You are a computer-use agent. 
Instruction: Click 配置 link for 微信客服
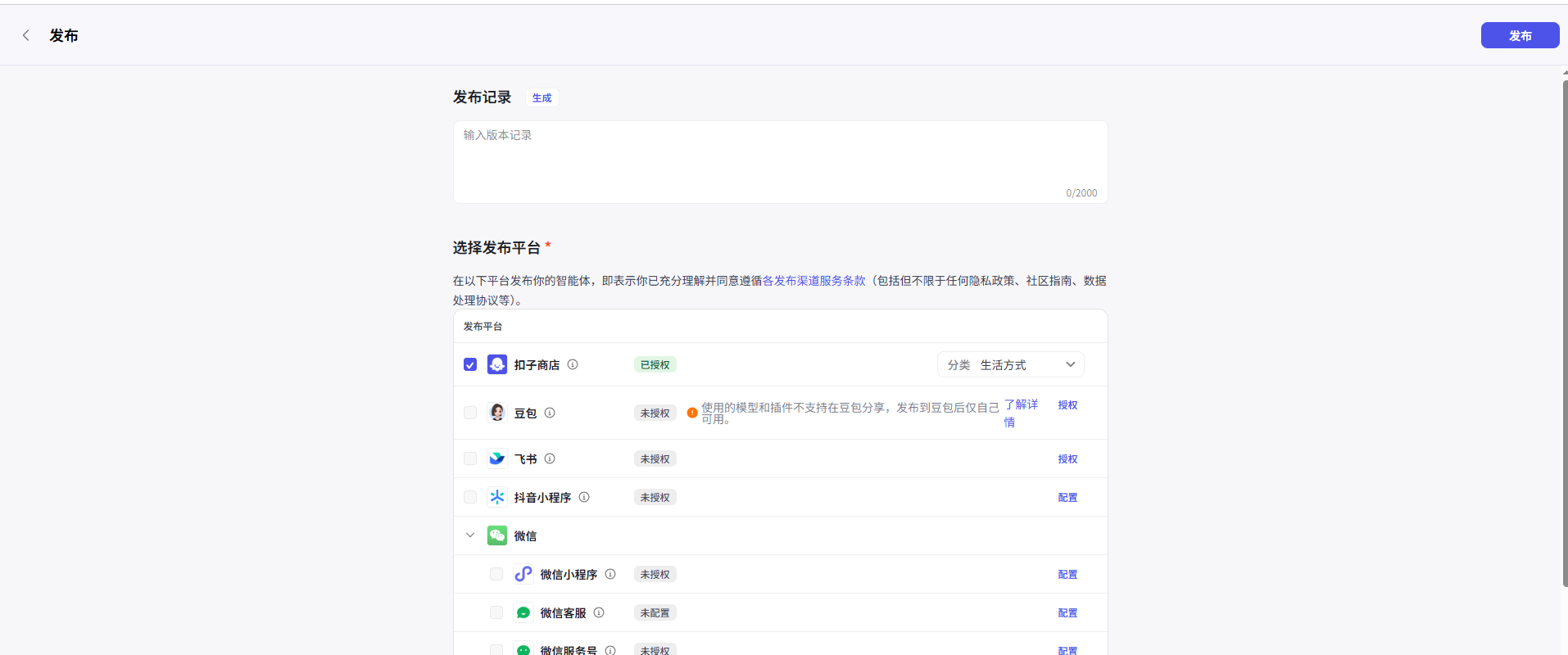(1067, 612)
